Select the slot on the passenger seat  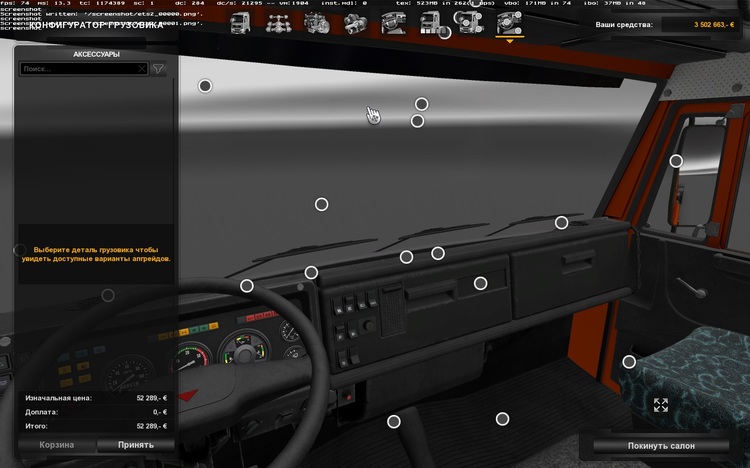pos(629,362)
